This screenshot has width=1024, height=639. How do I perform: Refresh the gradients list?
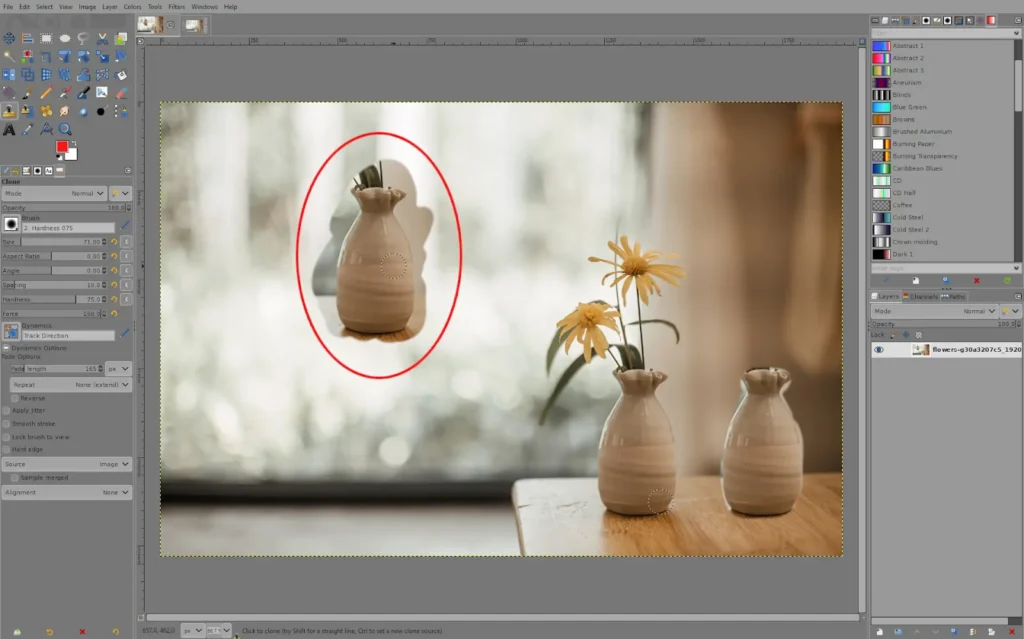pyautogui.click(x=1007, y=280)
